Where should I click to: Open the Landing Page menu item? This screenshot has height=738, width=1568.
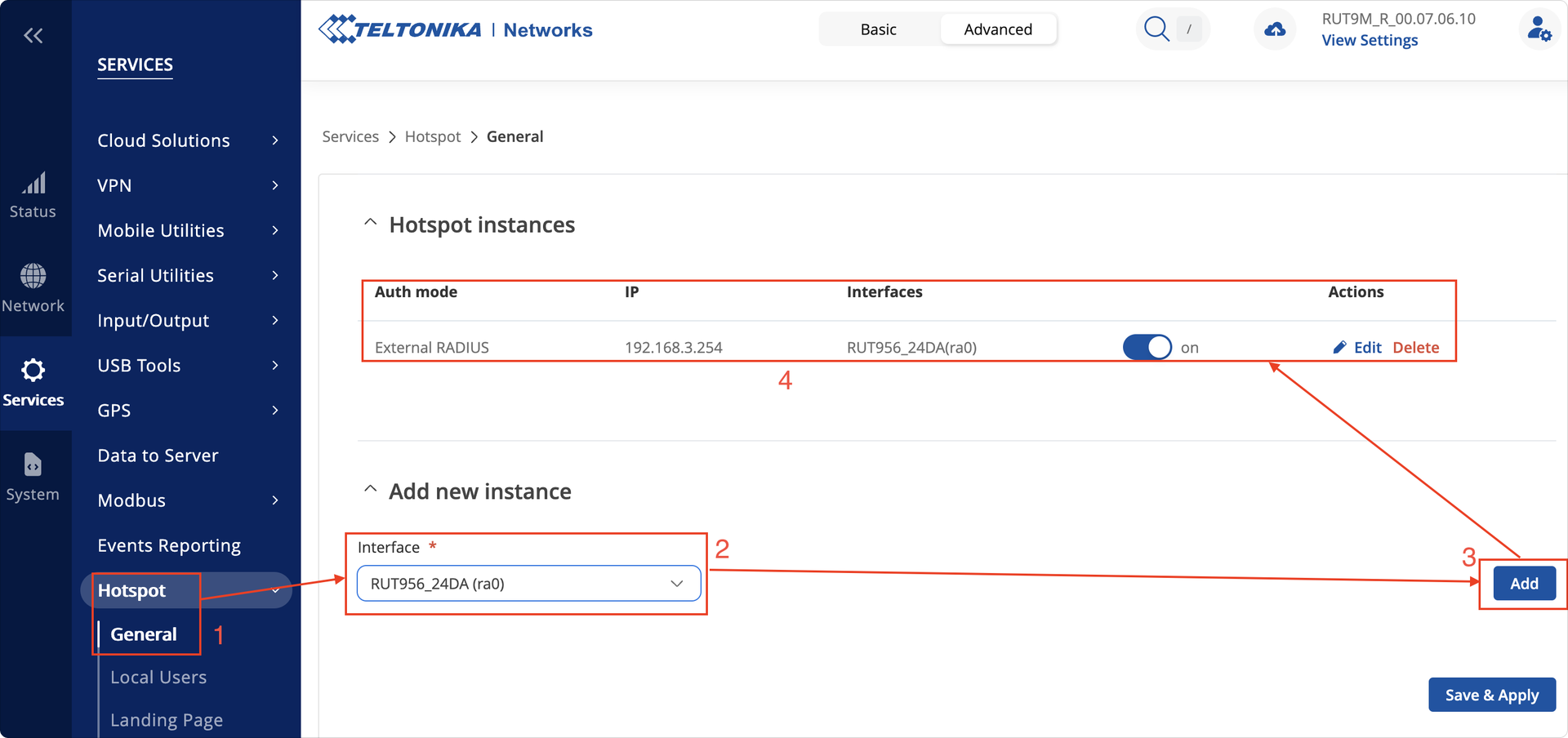[167, 719]
